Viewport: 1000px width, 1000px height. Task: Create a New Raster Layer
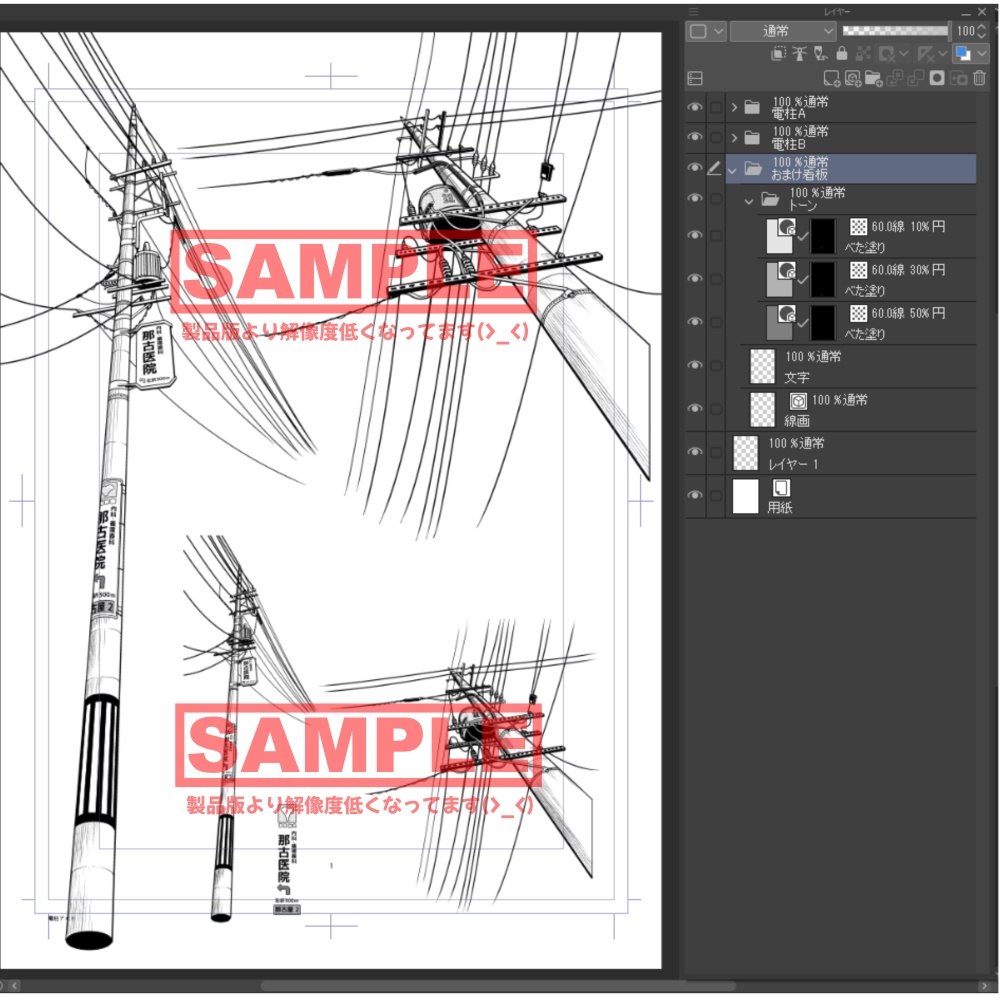[x=832, y=78]
